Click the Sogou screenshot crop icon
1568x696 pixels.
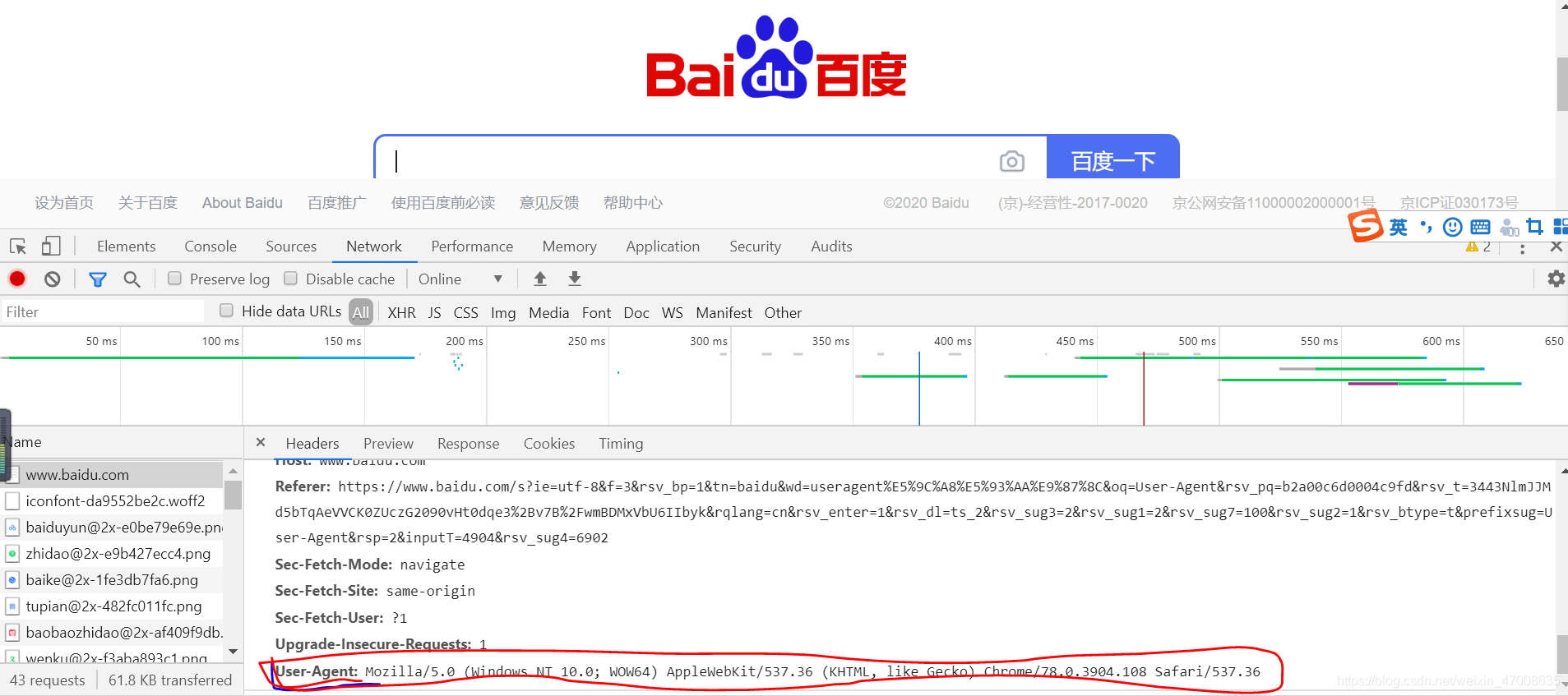[1534, 227]
